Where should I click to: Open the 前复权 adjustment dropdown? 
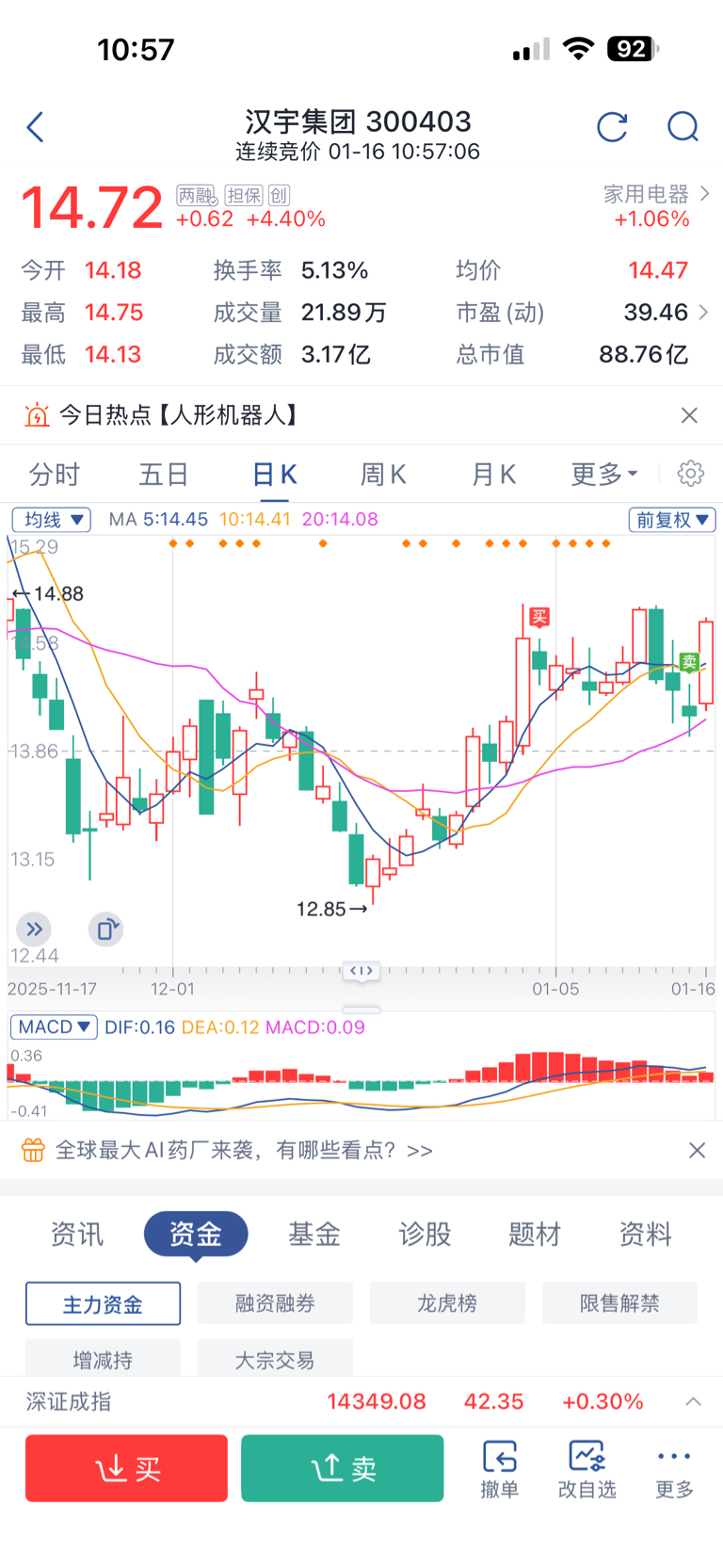pos(672,520)
